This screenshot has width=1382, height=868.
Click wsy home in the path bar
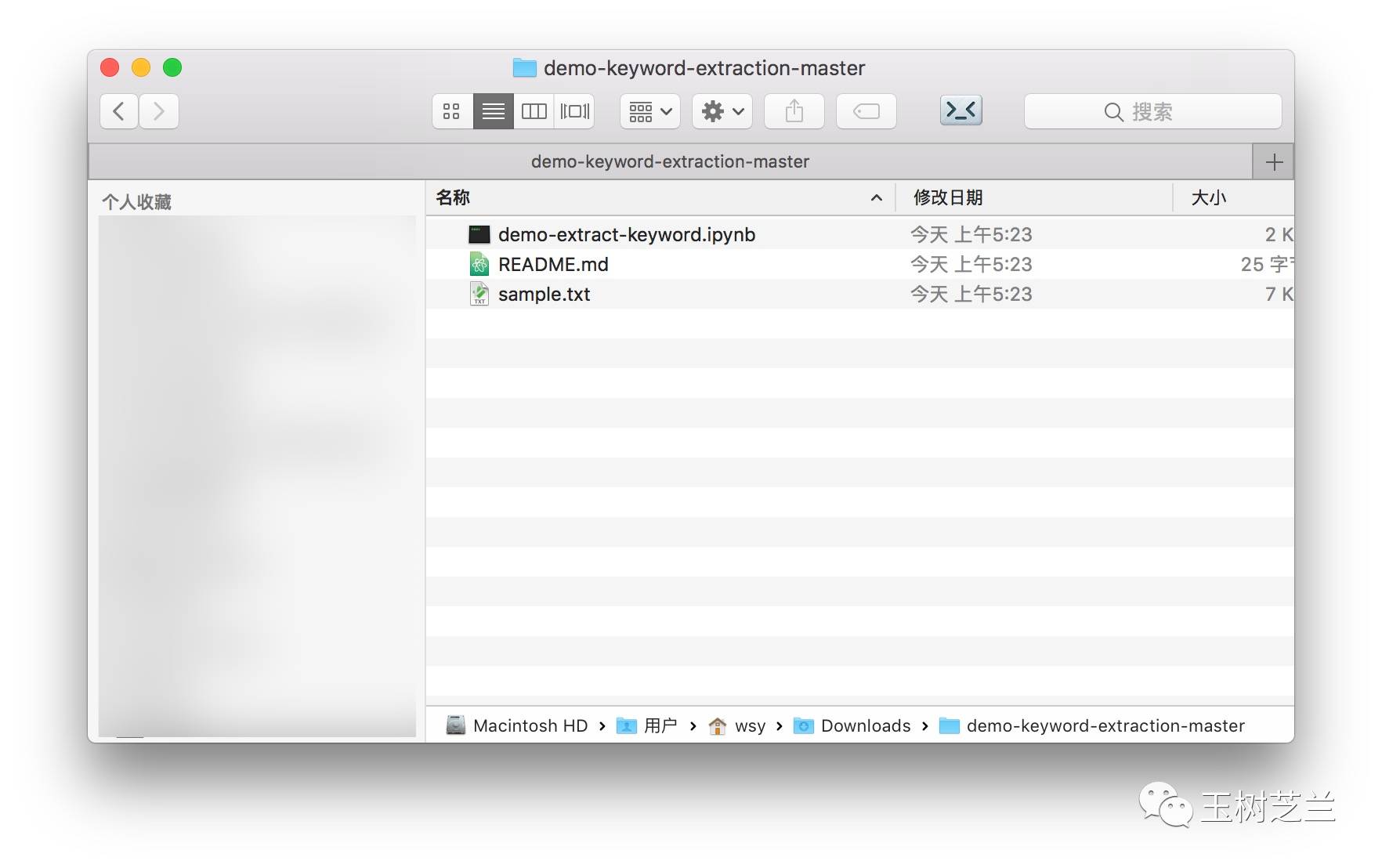pyautogui.click(x=737, y=725)
